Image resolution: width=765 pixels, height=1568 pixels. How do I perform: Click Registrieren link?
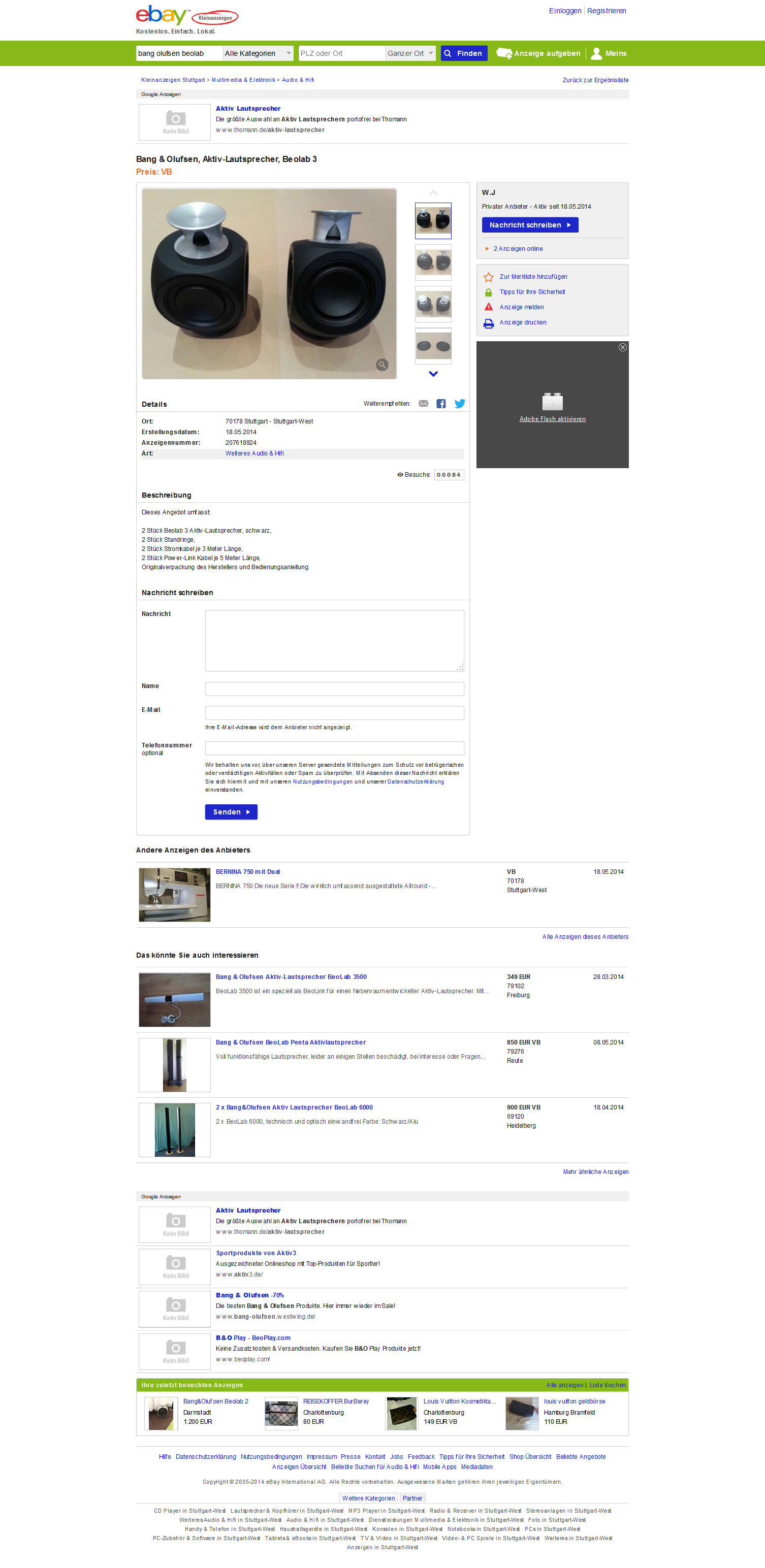(606, 11)
